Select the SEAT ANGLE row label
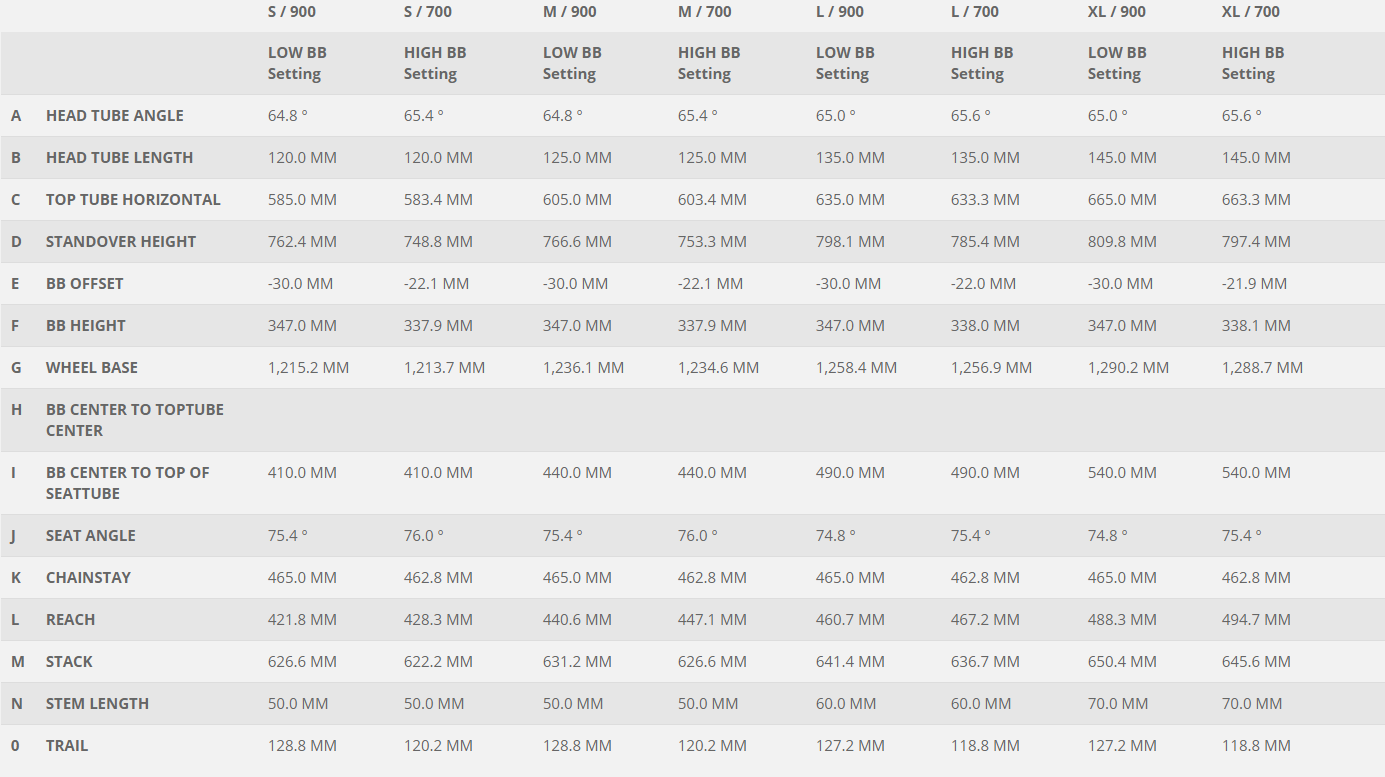 [x=90, y=536]
